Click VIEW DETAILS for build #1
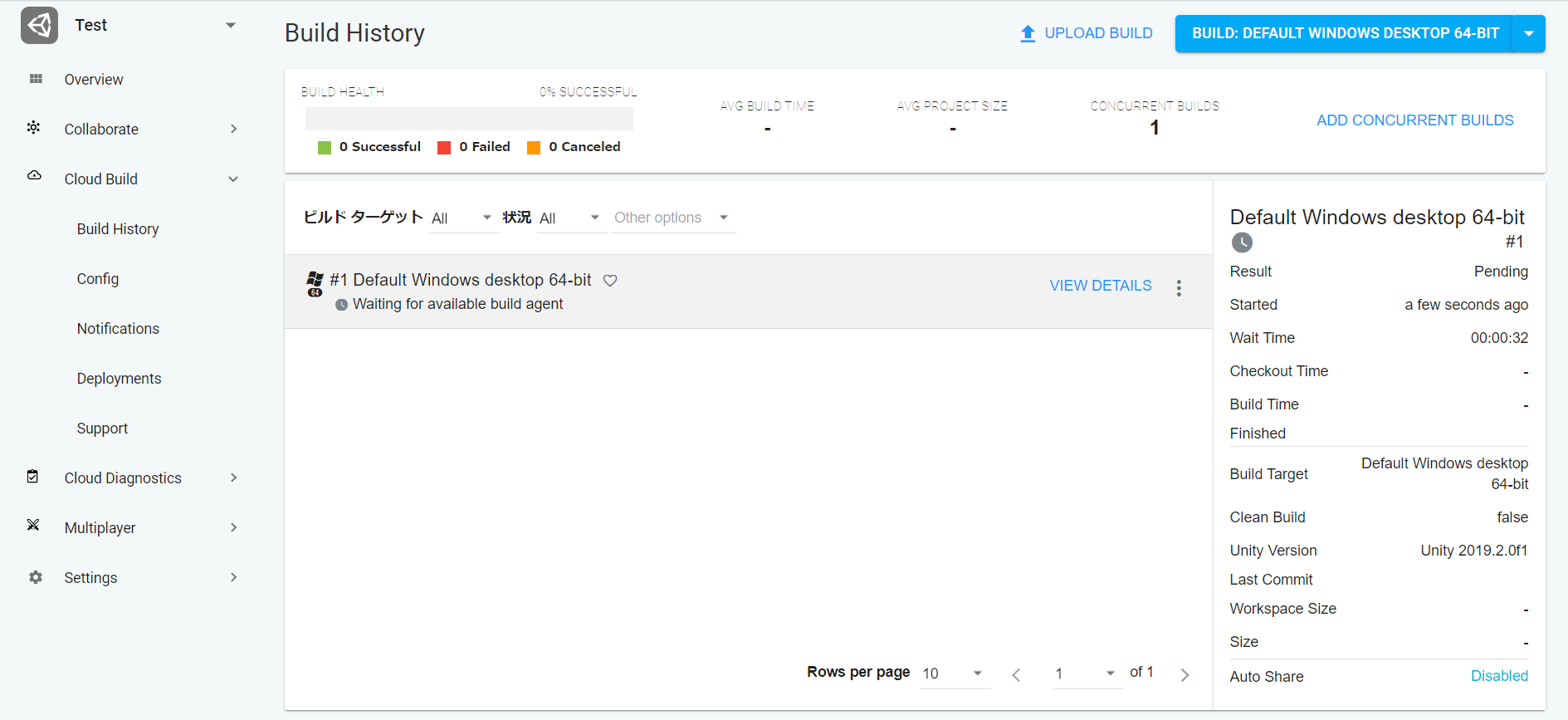Viewport: 1568px width, 720px height. point(1101,286)
